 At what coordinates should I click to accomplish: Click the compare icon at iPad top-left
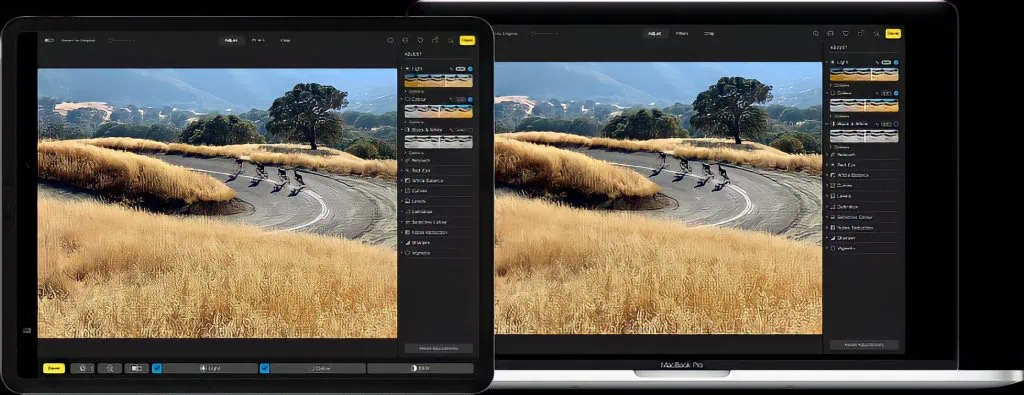point(48,40)
